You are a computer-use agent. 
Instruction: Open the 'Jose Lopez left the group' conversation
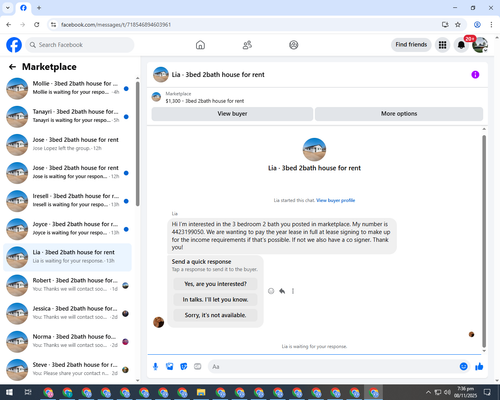tap(67, 145)
